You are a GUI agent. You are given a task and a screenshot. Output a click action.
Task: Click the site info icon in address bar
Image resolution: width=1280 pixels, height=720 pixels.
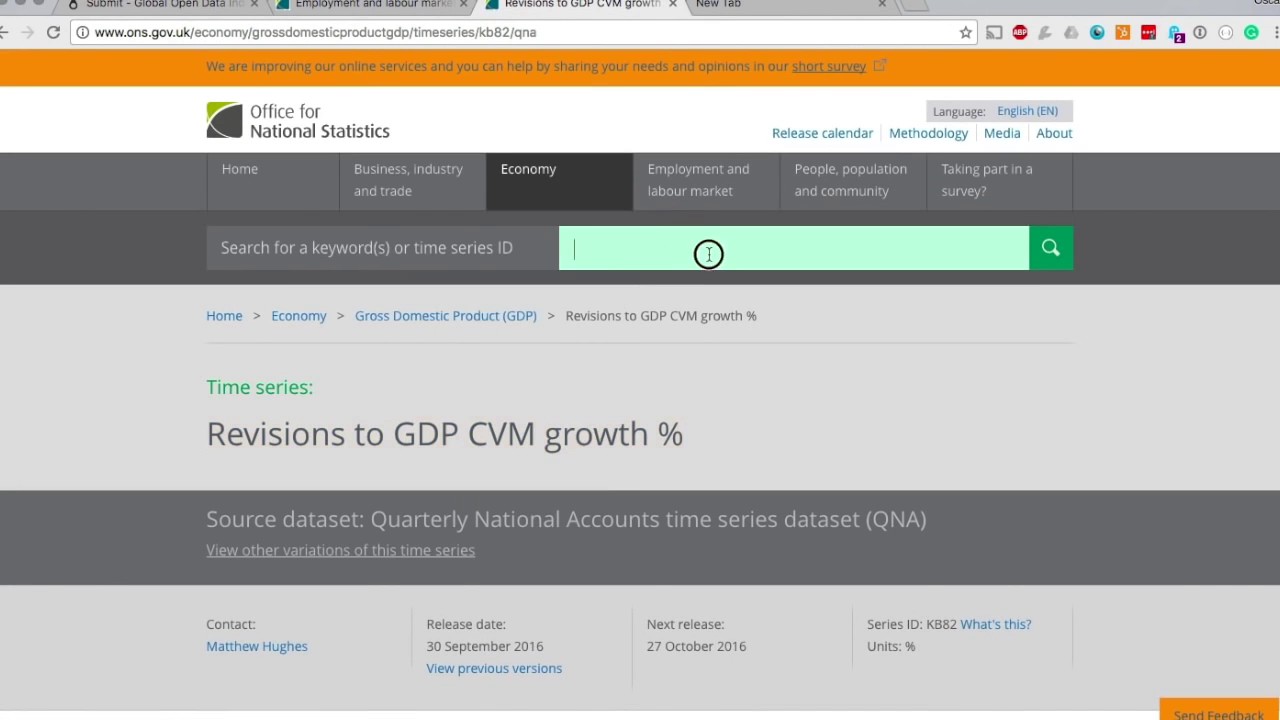pos(82,32)
